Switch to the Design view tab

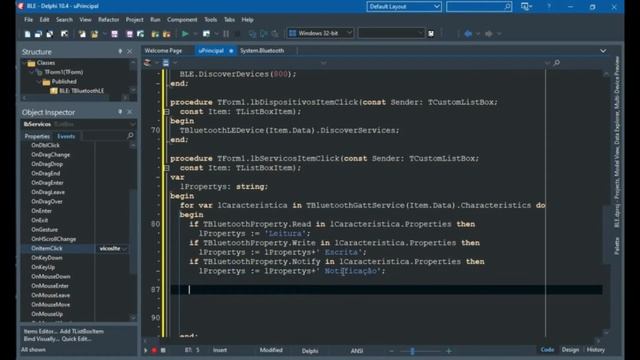570,350
